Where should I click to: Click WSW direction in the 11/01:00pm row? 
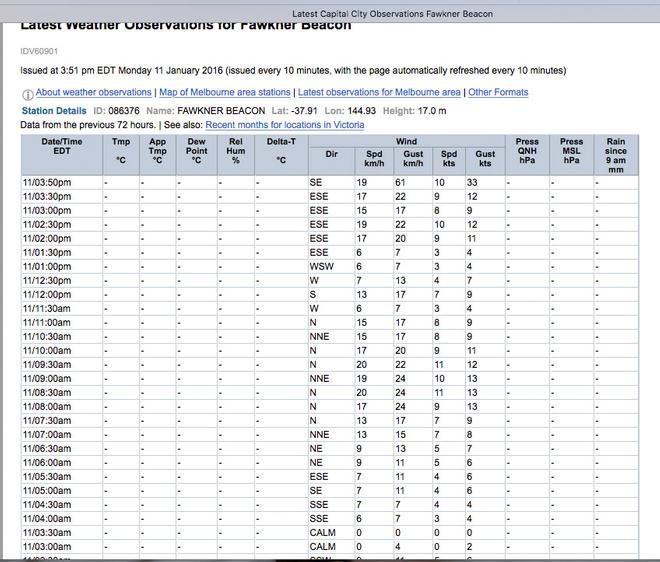(322, 266)
